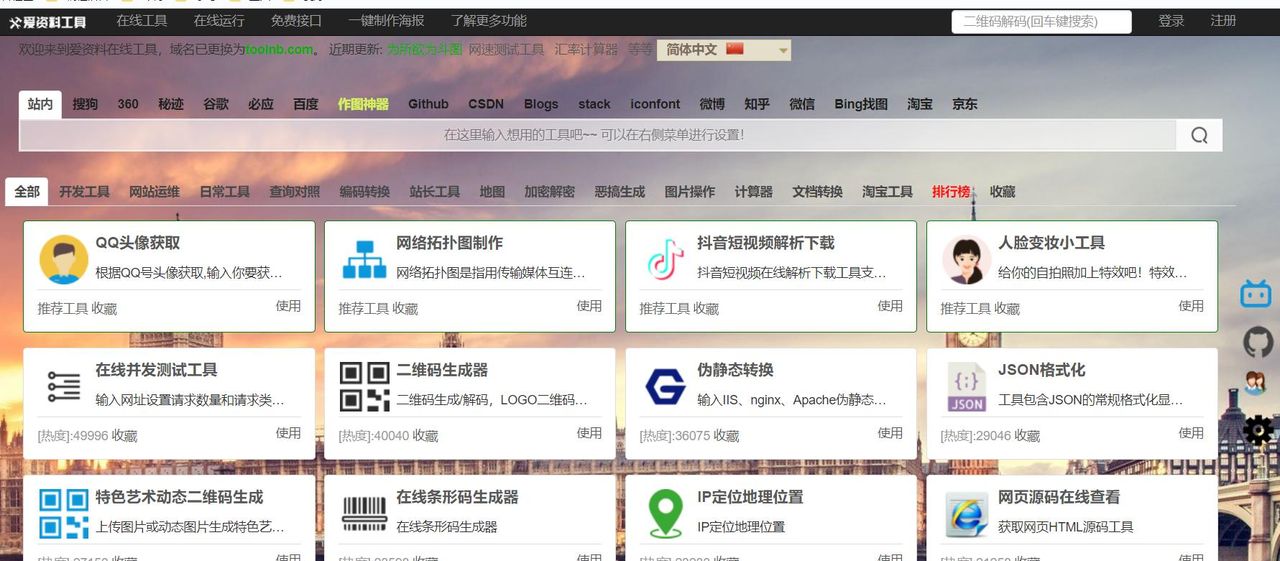The height and width of the screenshot is (561, 1280).
Task: Open the 免费接口 top menu
Action: (x=296, y=21)
